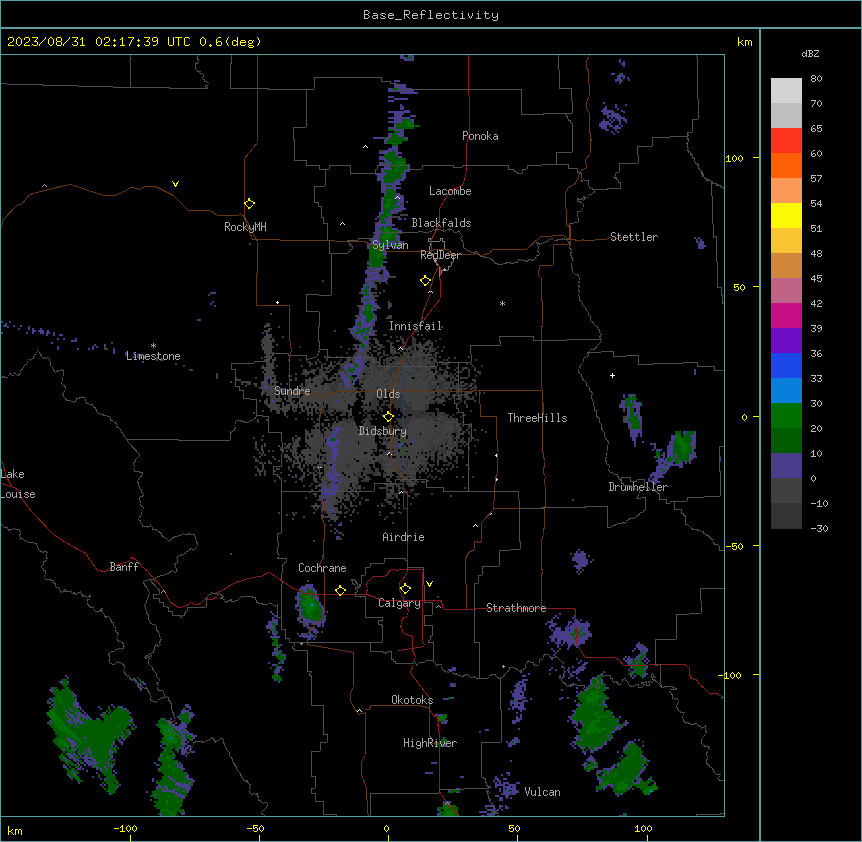
Task: Click the green radar echo west of Calgary
Action: point(310,607)
